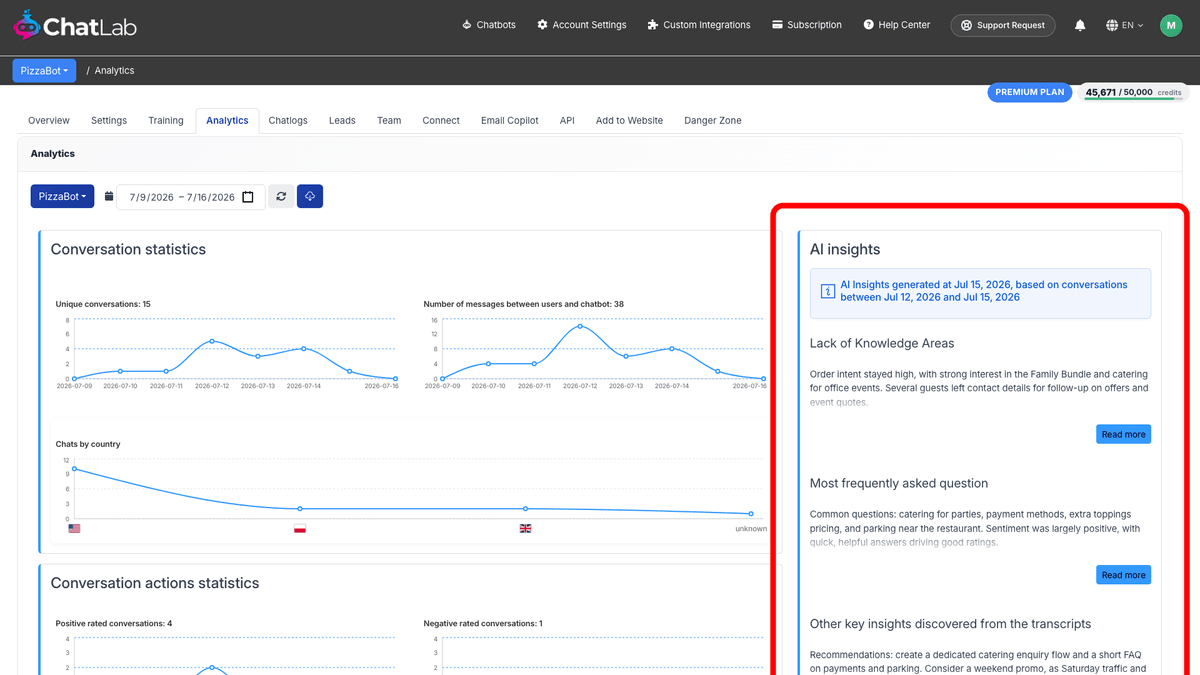
Task: Click the United States flag in Chats by country
Action: (74, 528)
